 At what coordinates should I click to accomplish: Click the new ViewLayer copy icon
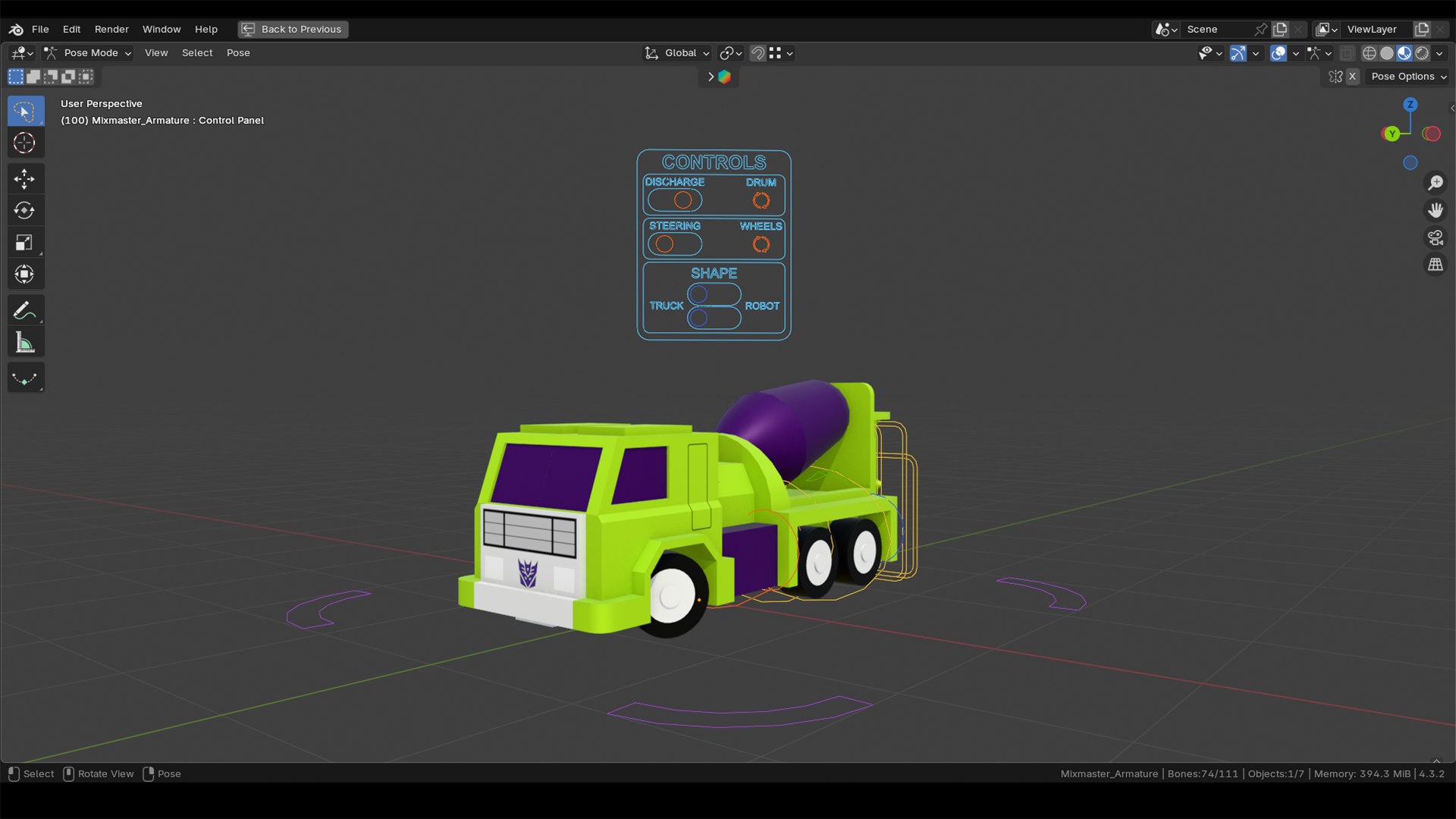pyautogui.click(x=1422, y=29)
